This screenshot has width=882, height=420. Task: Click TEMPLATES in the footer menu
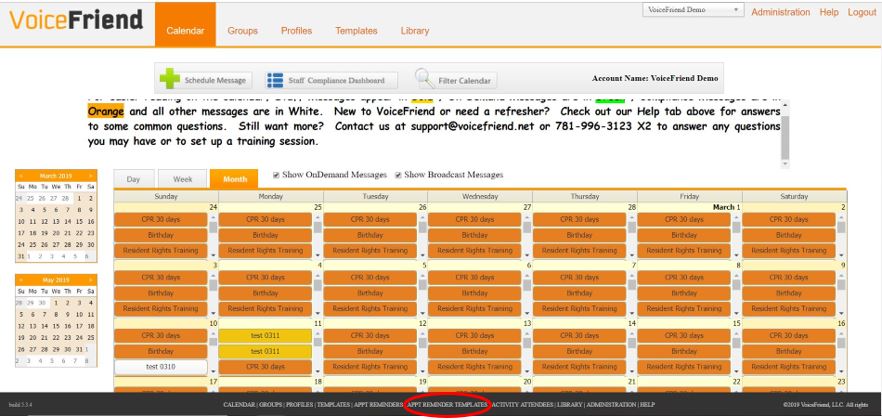click(334, 404)
